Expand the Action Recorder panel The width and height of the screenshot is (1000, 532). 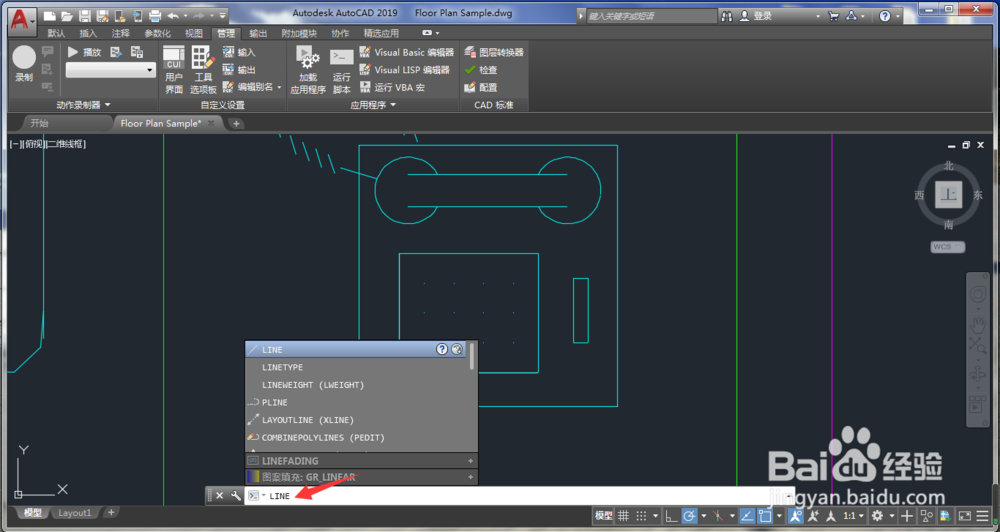(x=84, y=105)
